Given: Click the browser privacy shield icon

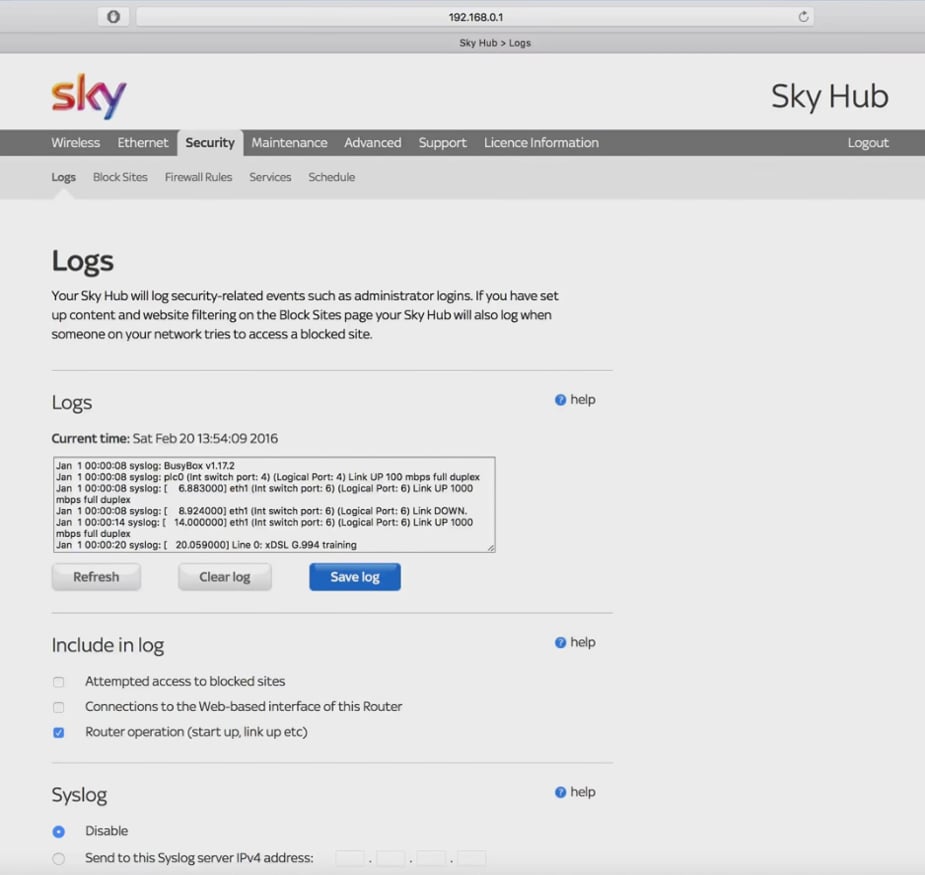Looking at the screenshot, I should (113, 17).
